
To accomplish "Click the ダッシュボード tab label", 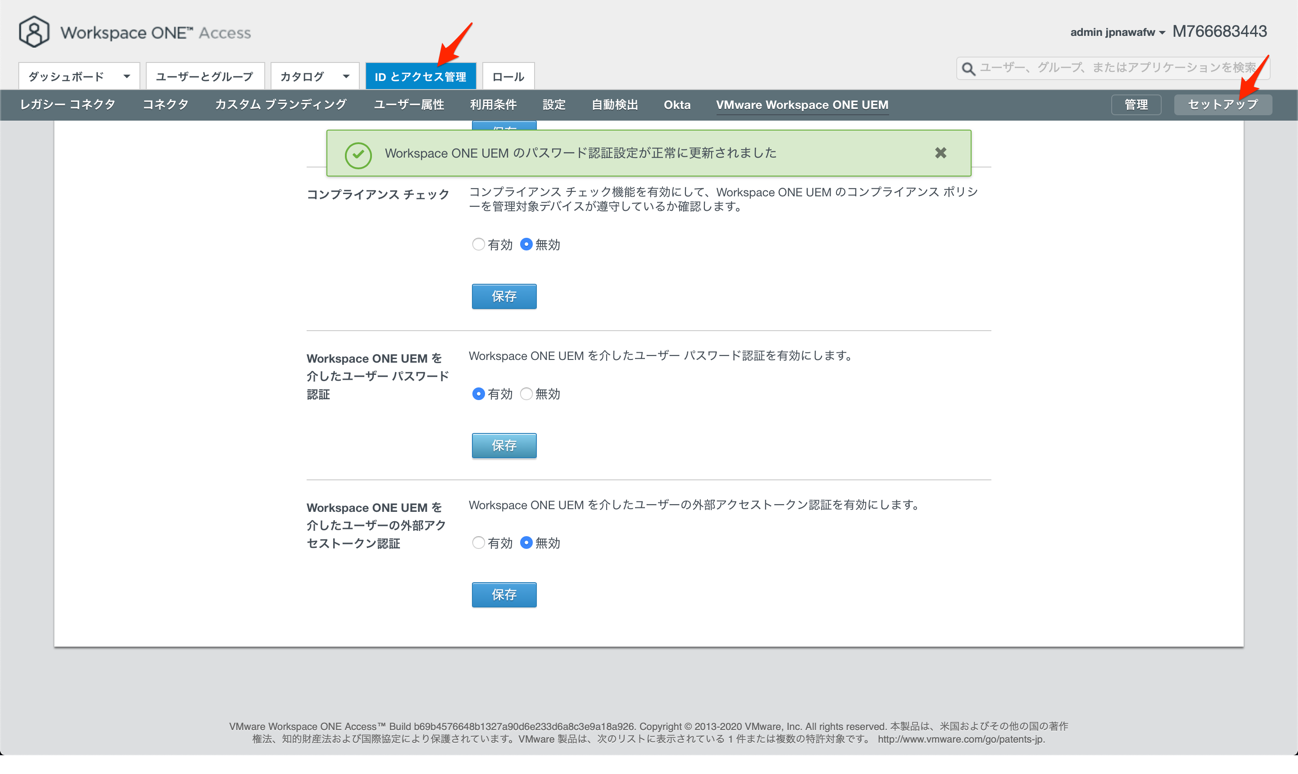I will click(x=66, y=76).
